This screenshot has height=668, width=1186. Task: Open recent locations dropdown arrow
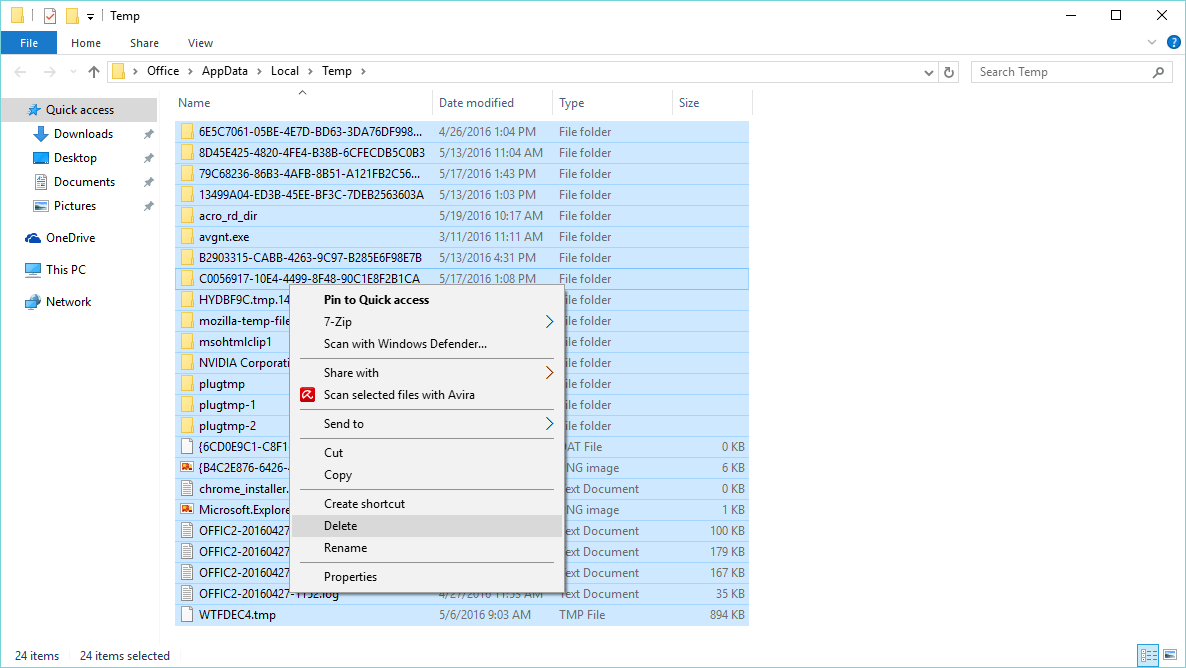click(73, 72)
